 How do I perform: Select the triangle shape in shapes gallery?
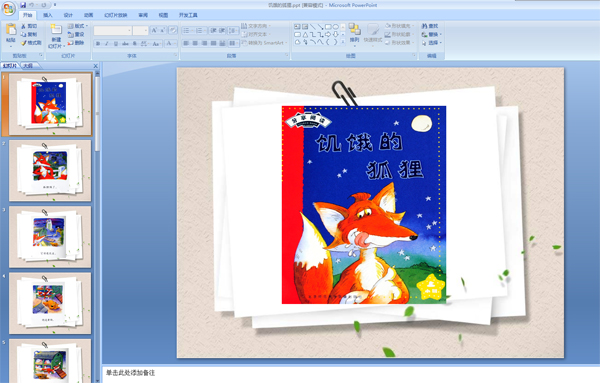click(305, 34)
